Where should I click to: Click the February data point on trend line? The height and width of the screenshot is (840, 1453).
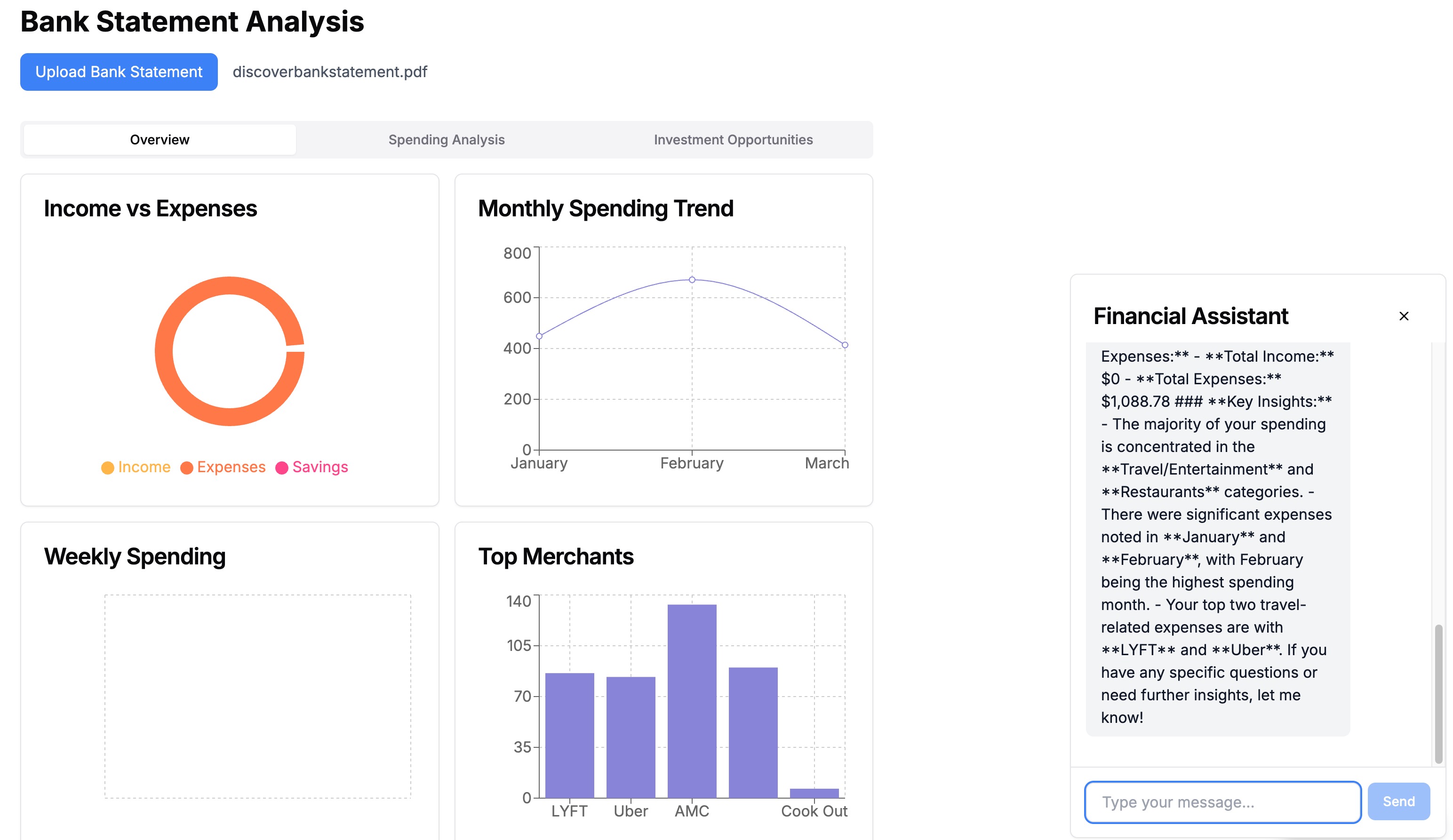692,280
